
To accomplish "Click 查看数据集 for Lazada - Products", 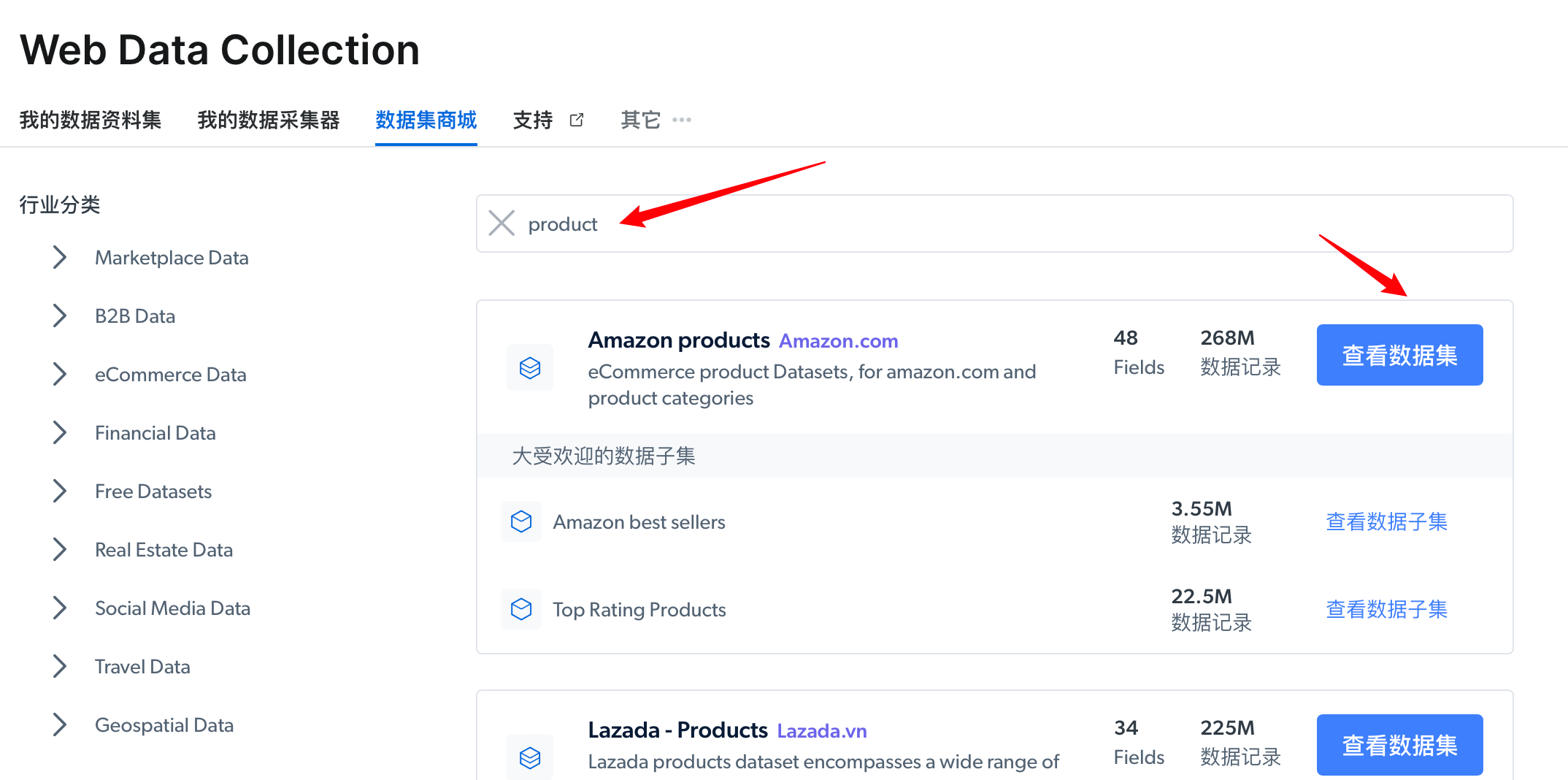I will [x=1399, y=745].
